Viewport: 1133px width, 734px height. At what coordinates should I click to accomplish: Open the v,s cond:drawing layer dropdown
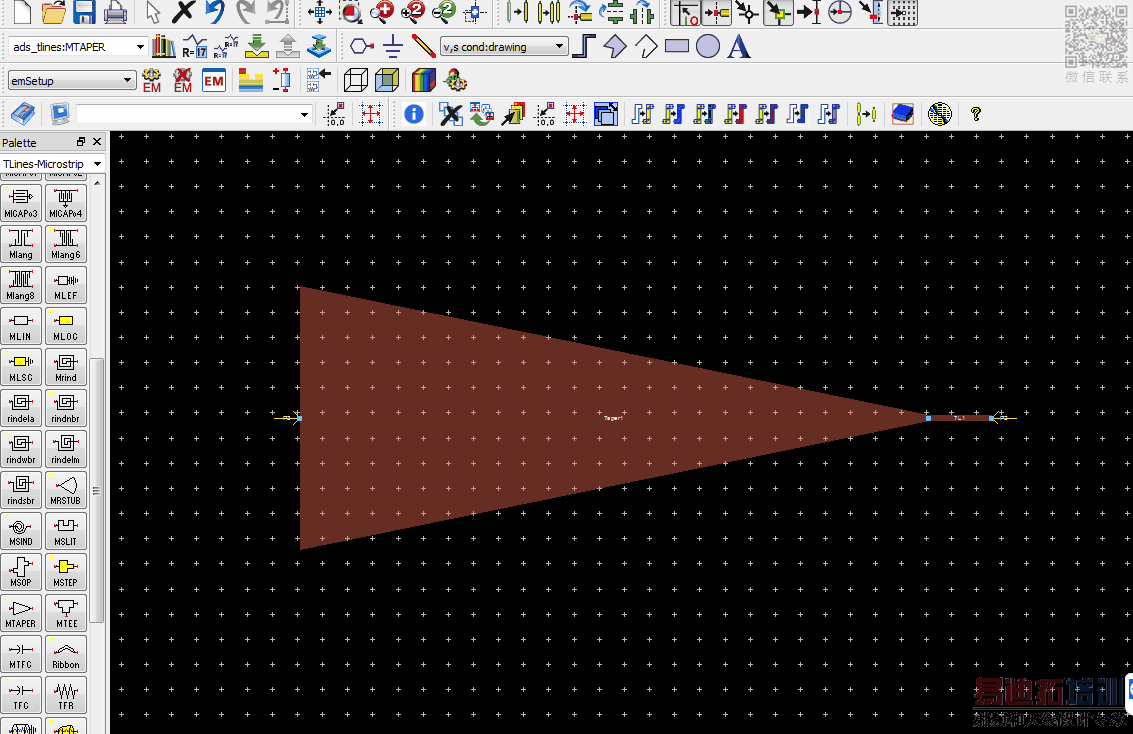pos(559,46)
